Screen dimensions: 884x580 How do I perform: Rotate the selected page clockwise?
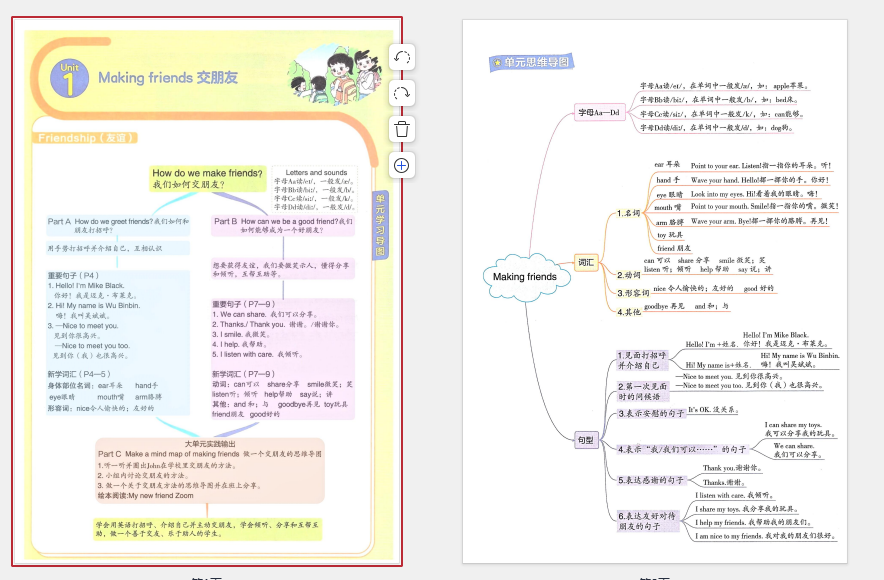[402, 93]
